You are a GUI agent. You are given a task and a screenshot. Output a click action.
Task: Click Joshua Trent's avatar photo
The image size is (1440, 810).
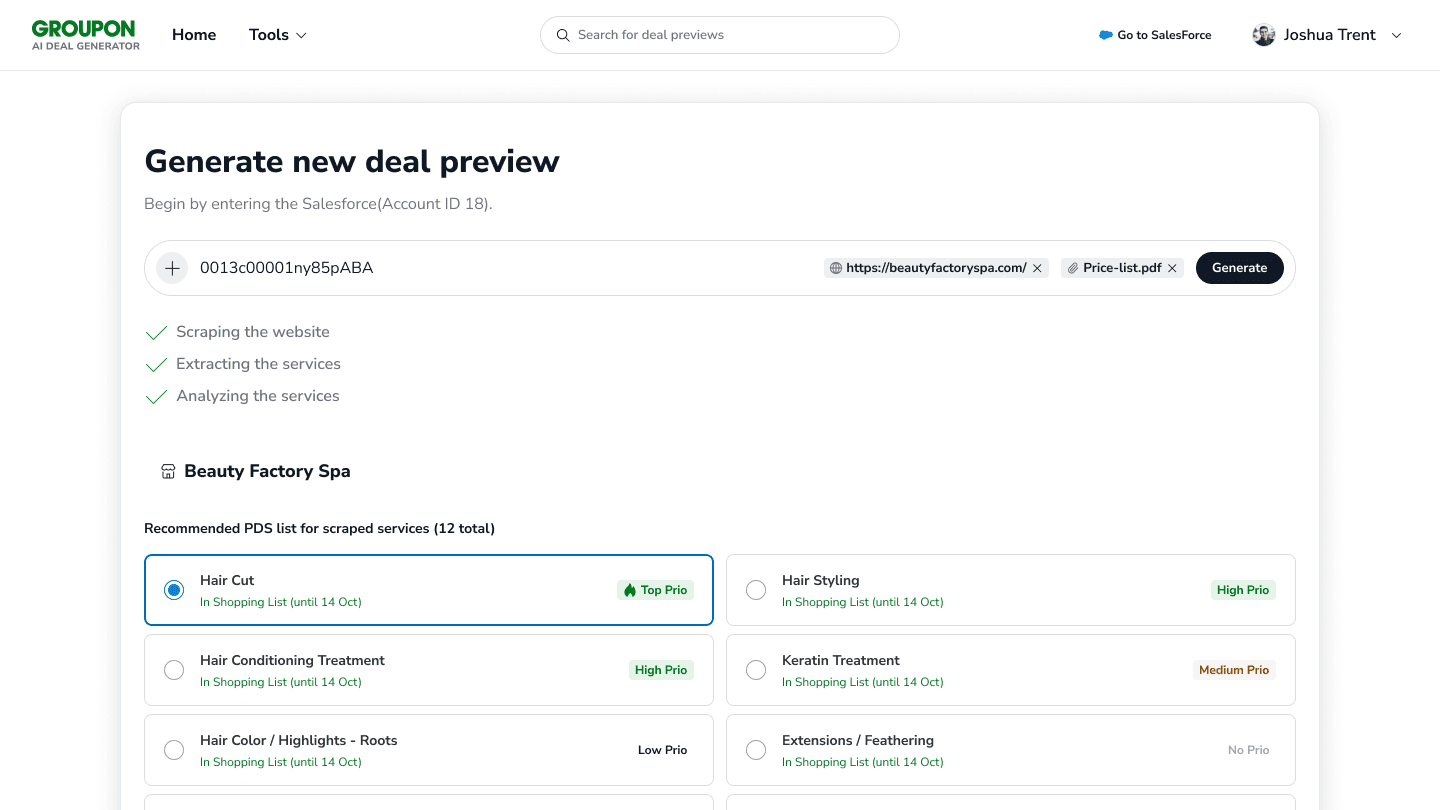pyautogui.click(x=1264, y=35)
